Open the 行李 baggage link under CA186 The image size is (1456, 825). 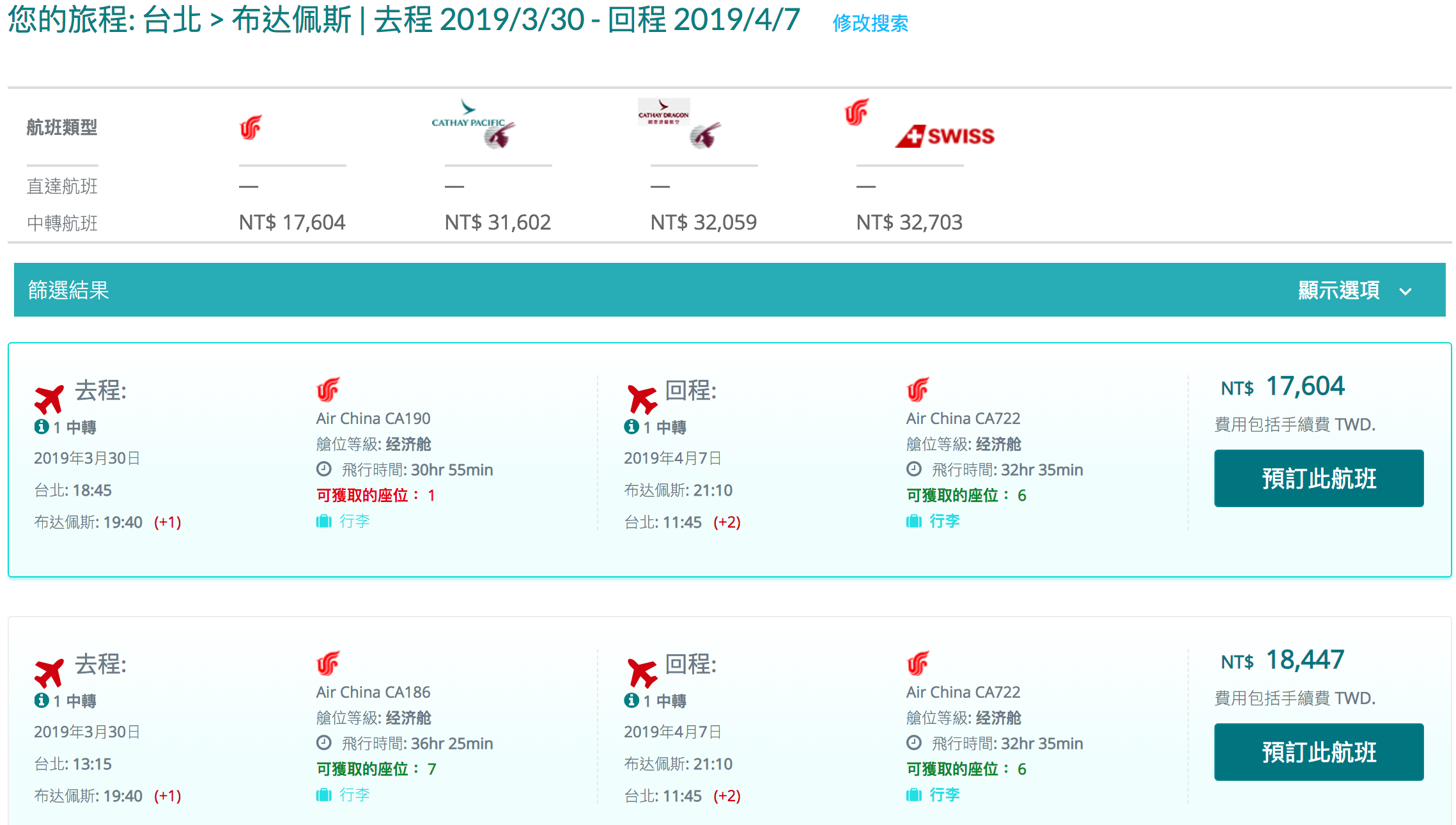355,794
